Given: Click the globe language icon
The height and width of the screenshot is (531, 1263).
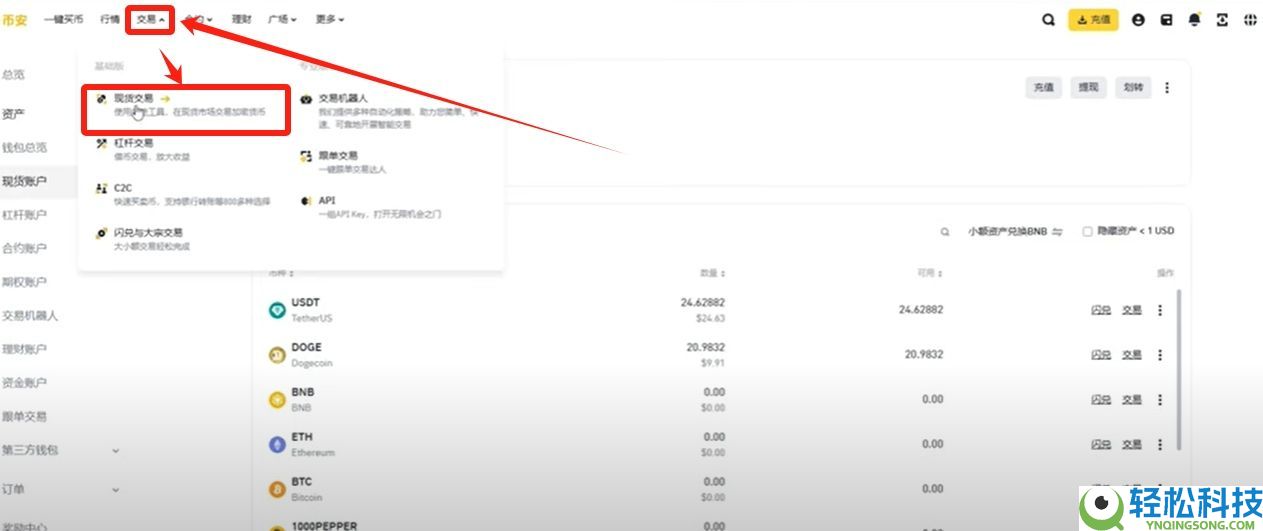Looking at the screenshot, I should pyautogui.click(x=1250, y=19).
